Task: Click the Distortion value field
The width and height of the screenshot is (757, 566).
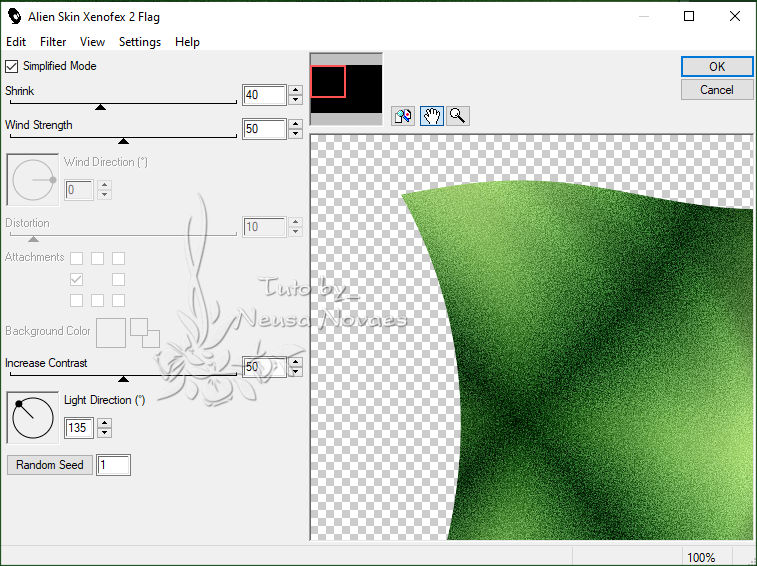Action: (264, 227)
